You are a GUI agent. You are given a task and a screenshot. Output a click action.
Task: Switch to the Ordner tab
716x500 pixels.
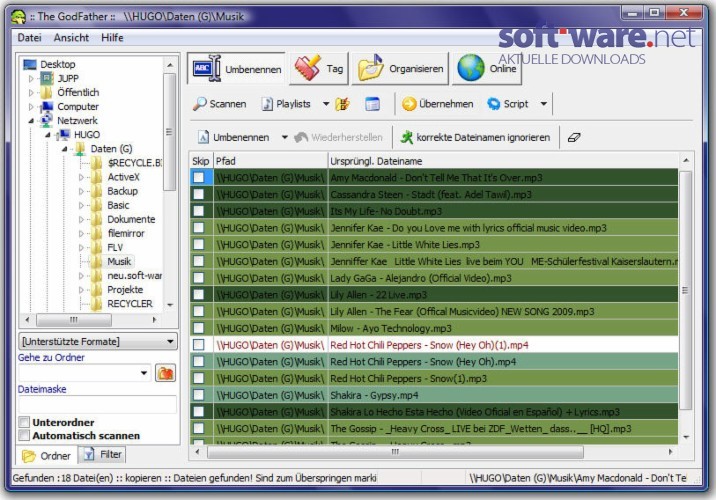[x=47, y=455]
